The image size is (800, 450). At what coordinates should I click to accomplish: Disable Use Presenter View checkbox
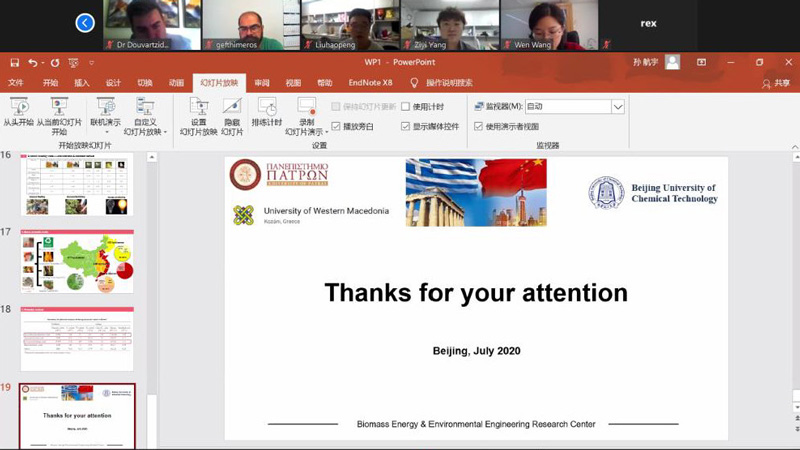click(x=478, y=127)
